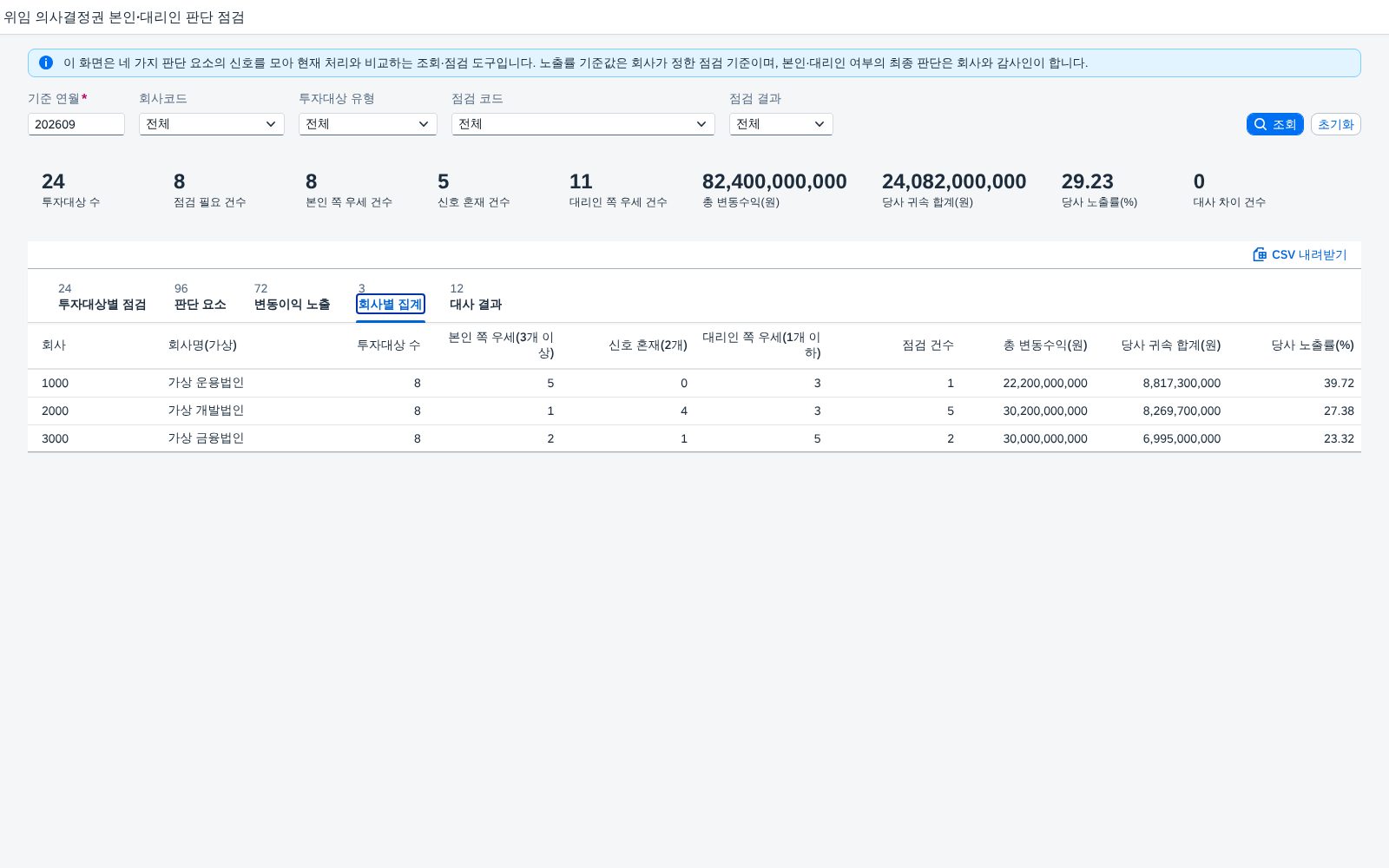Click the 총 변동수익(원) total 82,400,000,000
The image size is (1389, 868).
[x=774, y=181]
